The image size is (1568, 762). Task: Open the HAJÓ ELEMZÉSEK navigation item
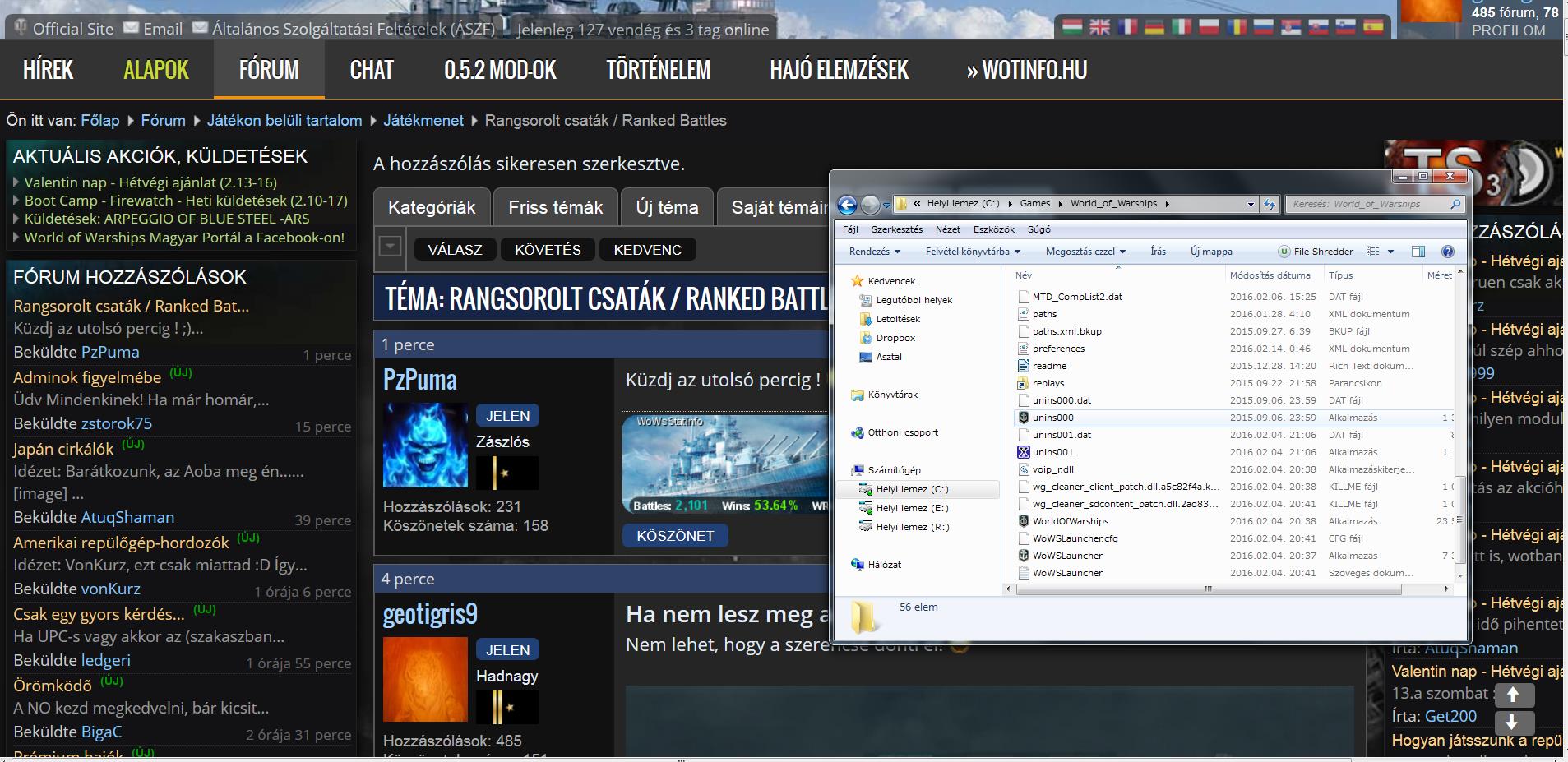[839, 70]
